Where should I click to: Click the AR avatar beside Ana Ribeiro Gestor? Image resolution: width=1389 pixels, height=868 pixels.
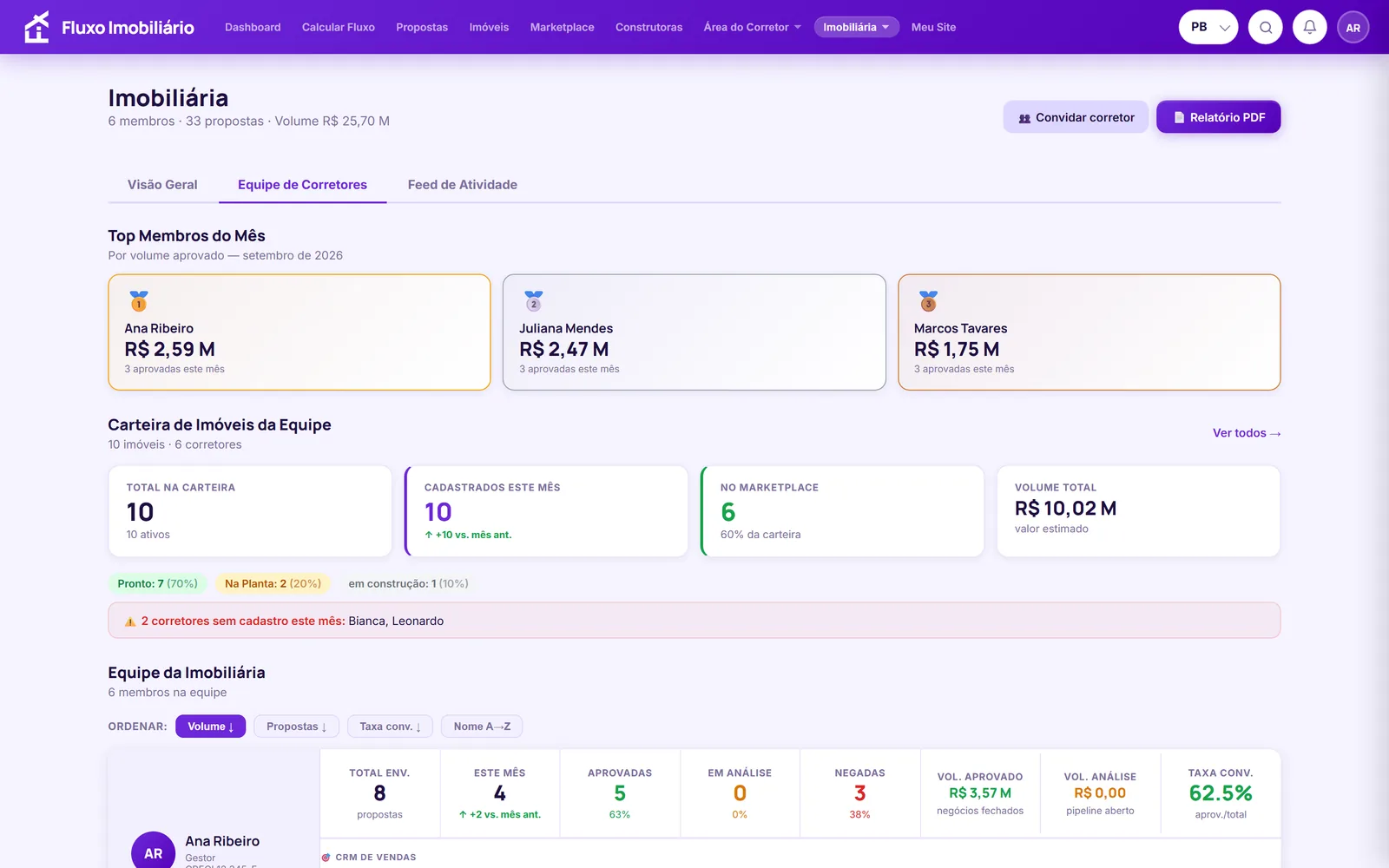154,852
